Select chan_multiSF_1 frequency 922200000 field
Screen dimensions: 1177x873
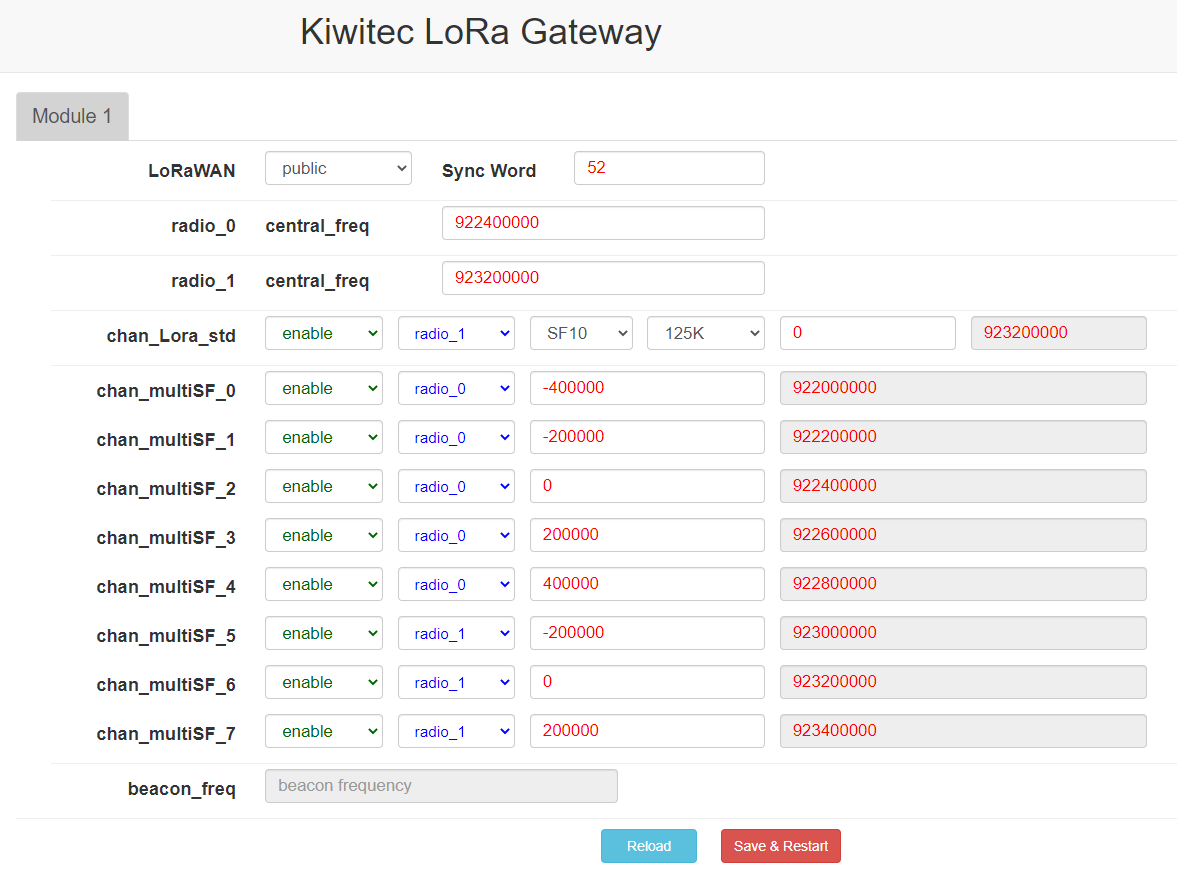963,437
